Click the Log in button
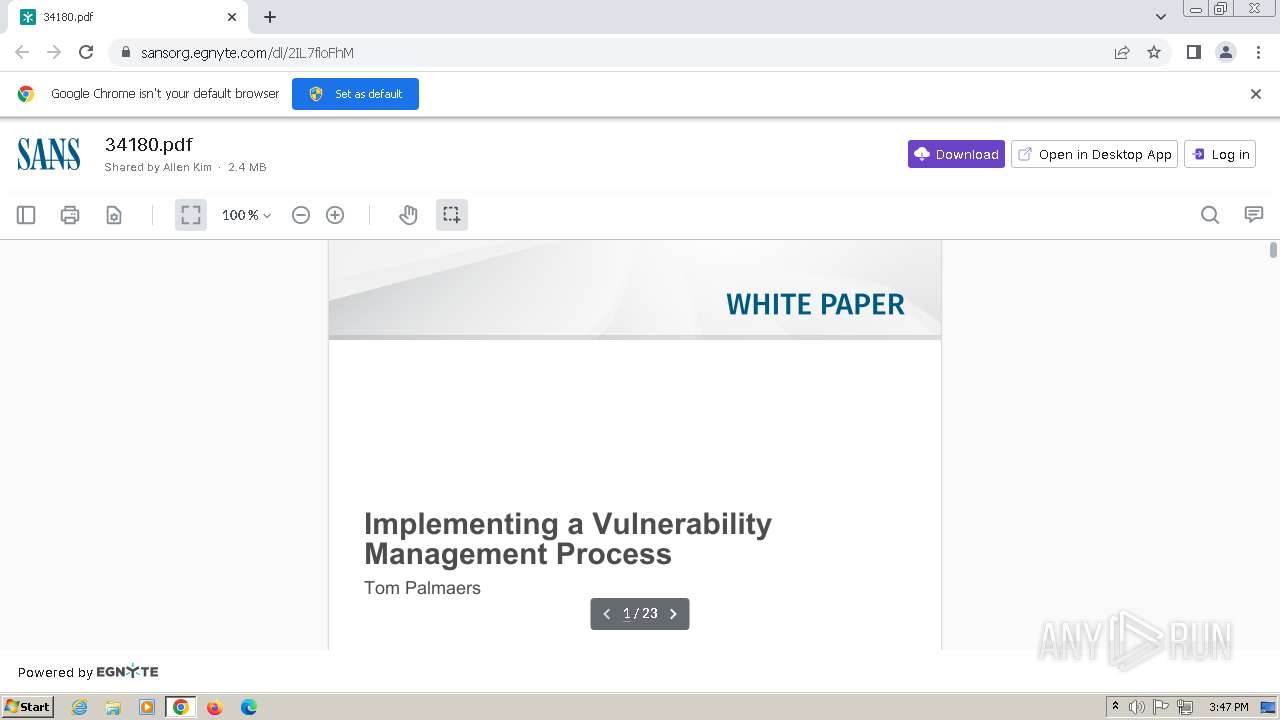 [x=1220, y=154]
